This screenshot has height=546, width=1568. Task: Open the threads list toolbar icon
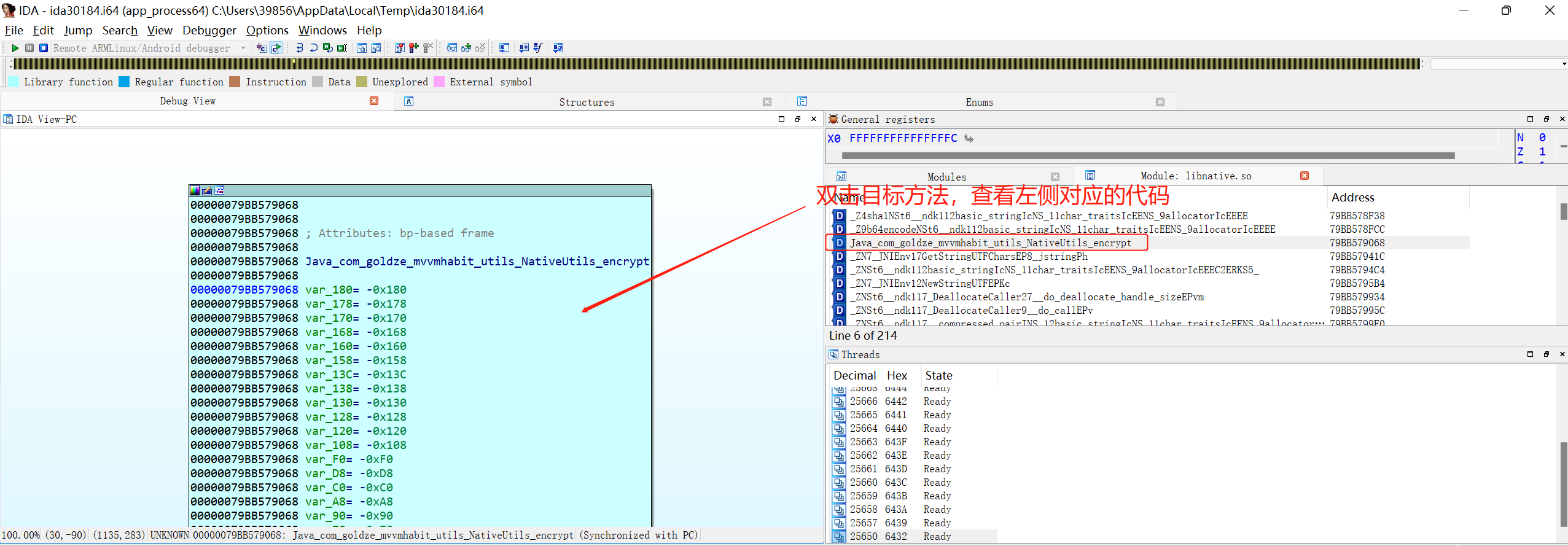pyautogui.click(x=362, y=48)
